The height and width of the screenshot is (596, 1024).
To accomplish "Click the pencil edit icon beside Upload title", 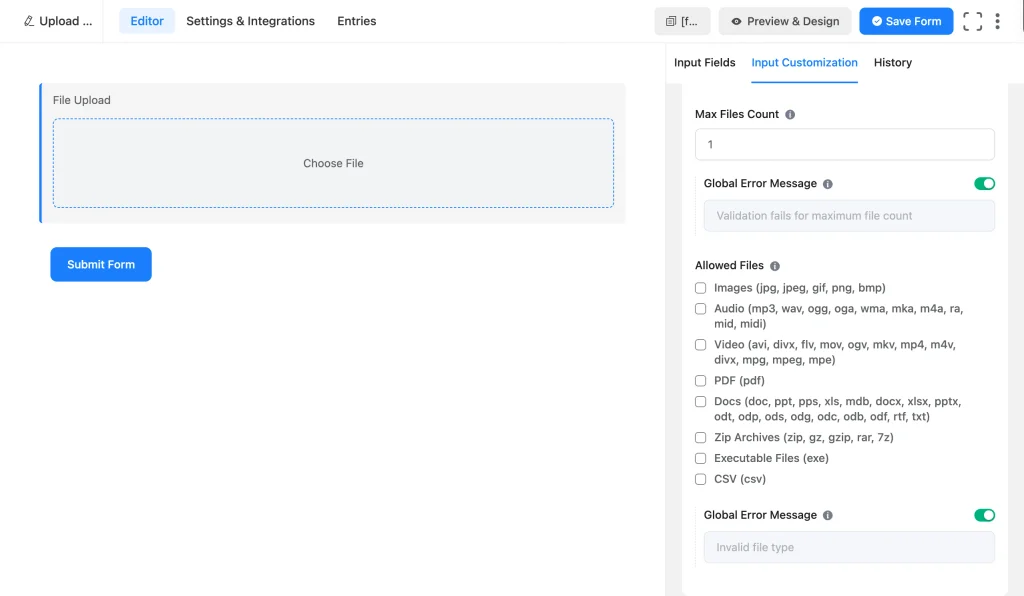I will 29,21.
